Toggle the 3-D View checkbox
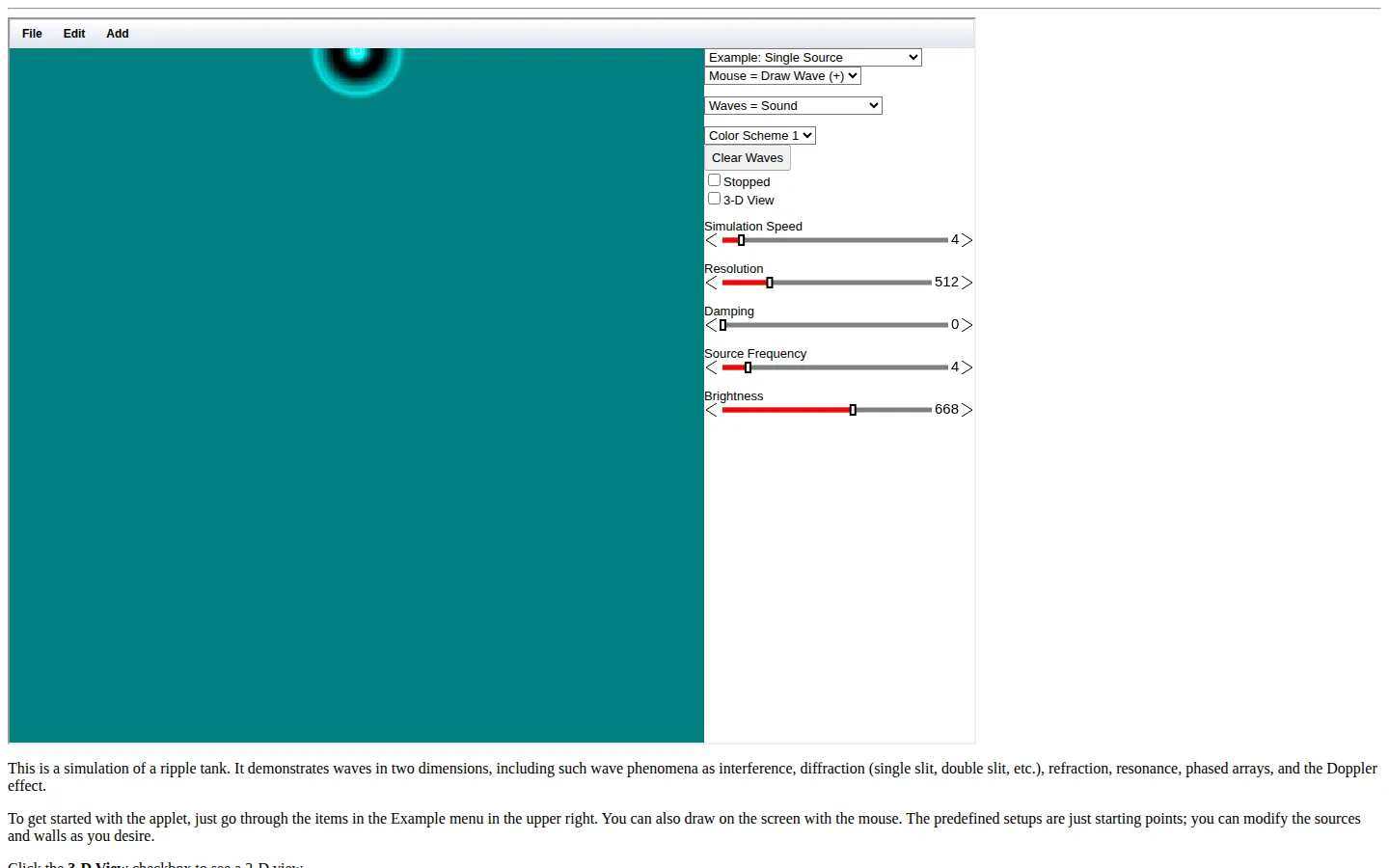Image resolution: width=1389 pixels, height=868 pixels. click(714, 199)
